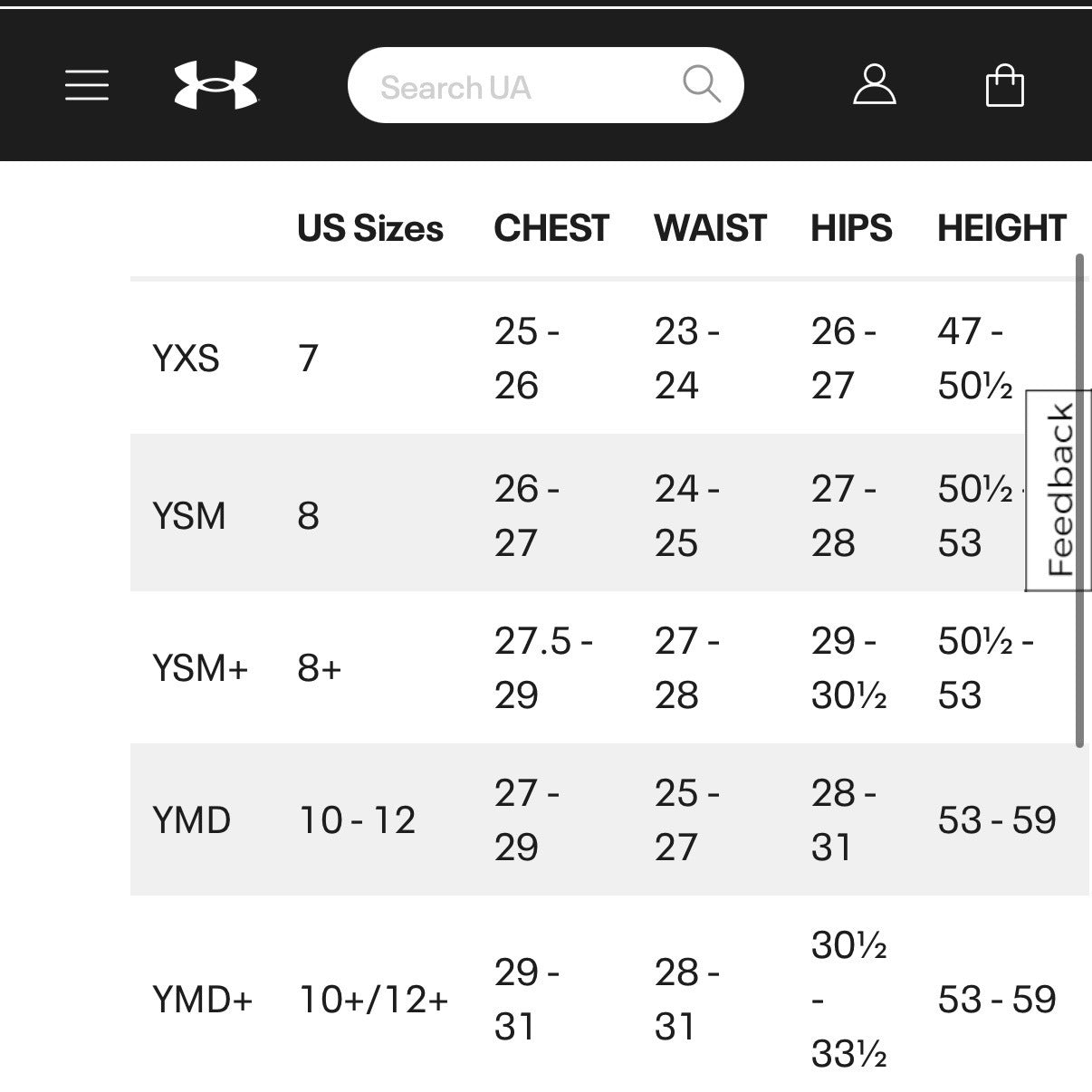Select the YSM size row label
Screen dimensions: 1092x1092
188,516
